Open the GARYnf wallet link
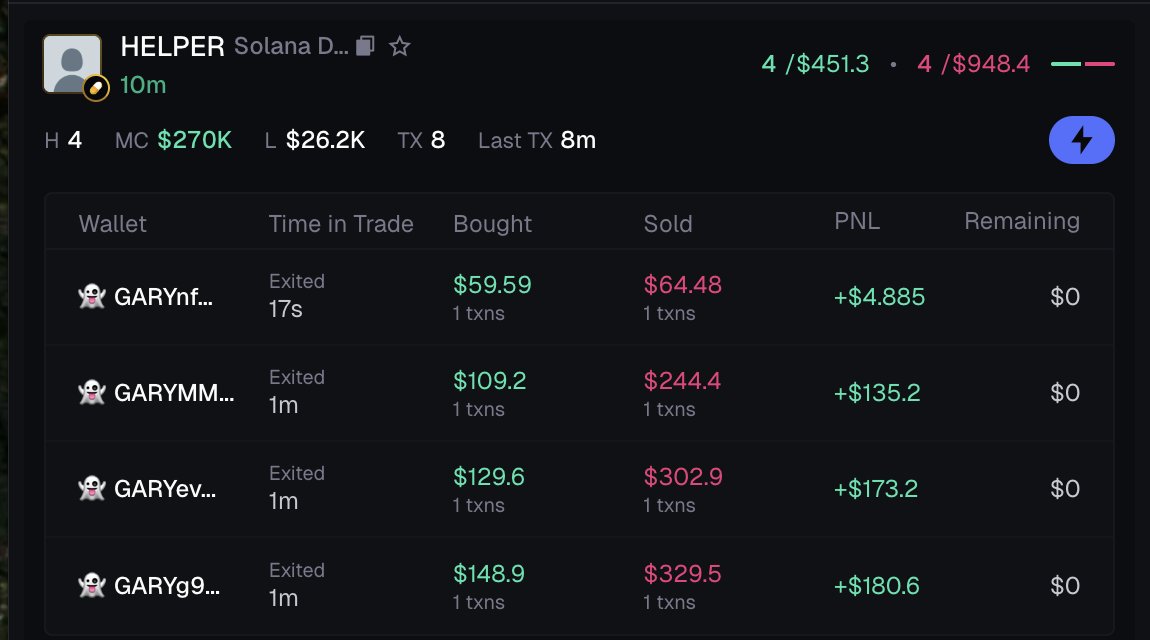The height and width of the screenshot is (640, 1150). (x=164, y=297)
